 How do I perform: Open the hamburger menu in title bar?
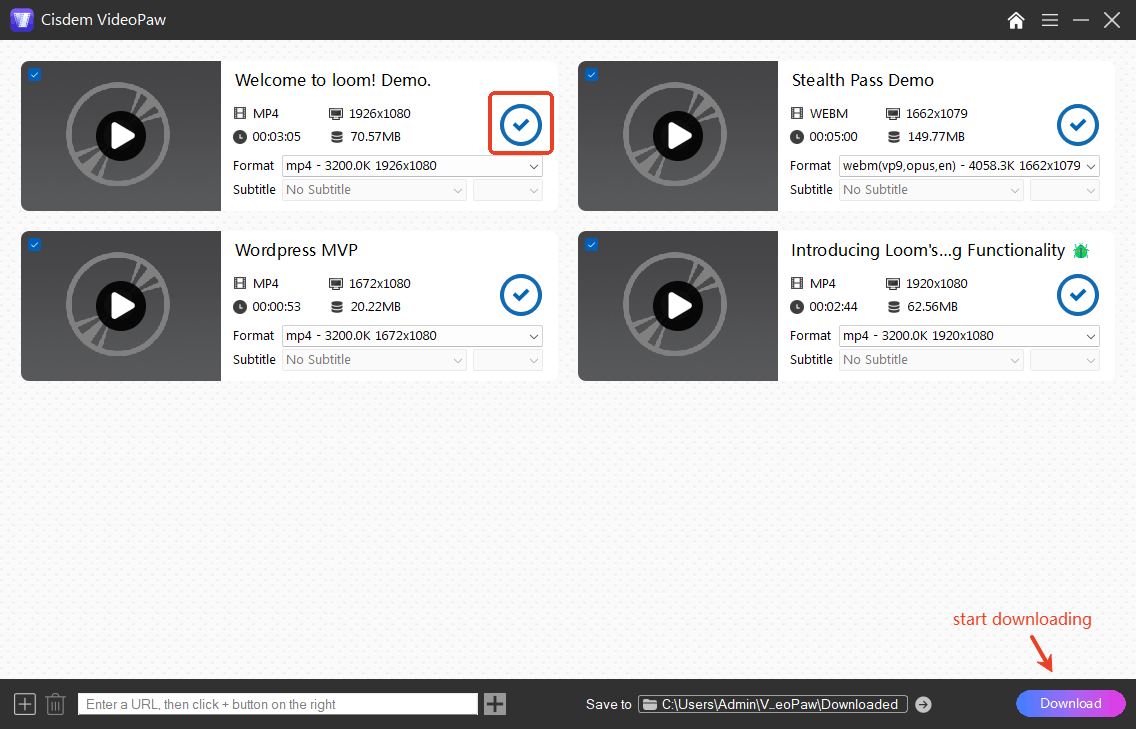tap(1050, 20)
